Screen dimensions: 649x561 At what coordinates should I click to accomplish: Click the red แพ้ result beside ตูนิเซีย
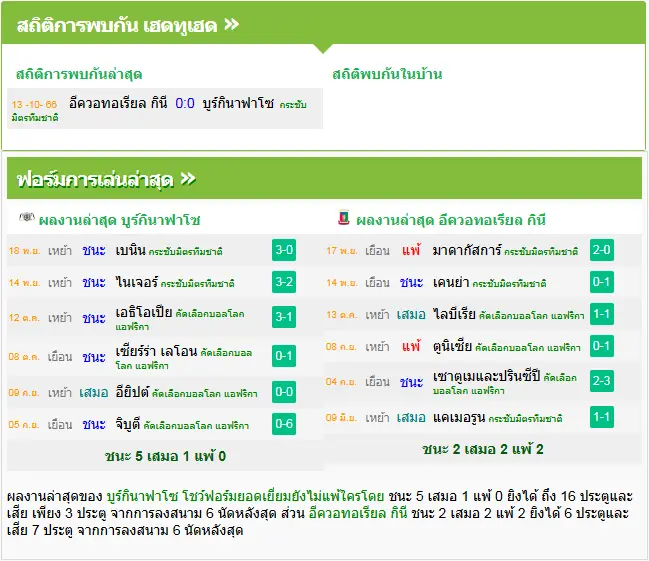pyautogui.click(x=411, y=346)
